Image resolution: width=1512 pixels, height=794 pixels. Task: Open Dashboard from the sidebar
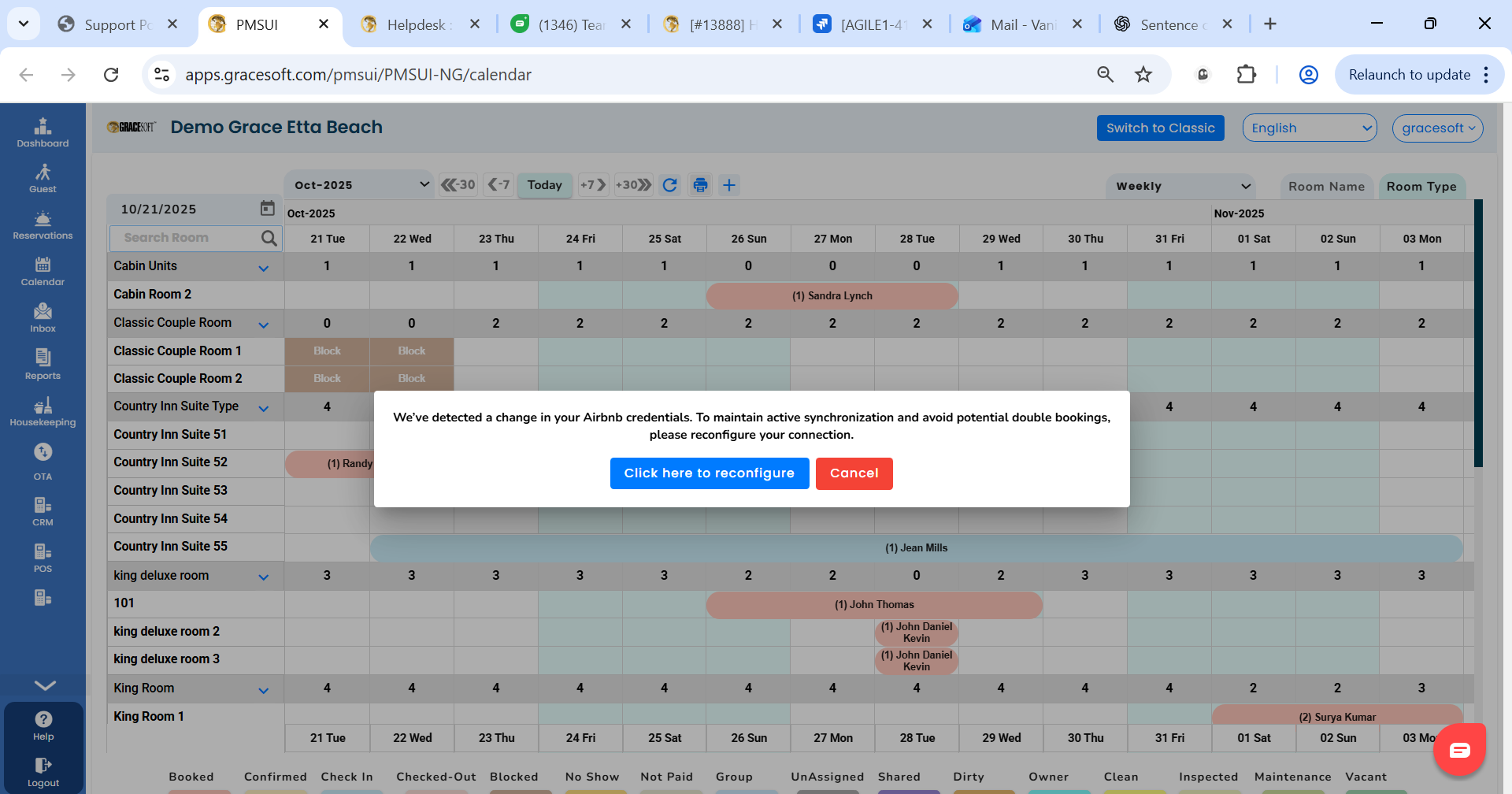(43, 132)
